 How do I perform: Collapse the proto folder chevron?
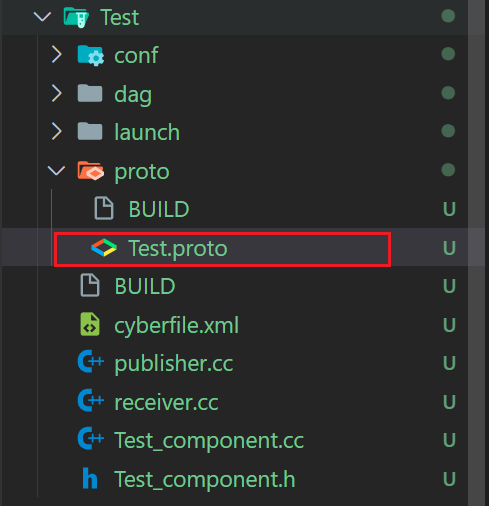pyautogui.click(x=56, y=170)
